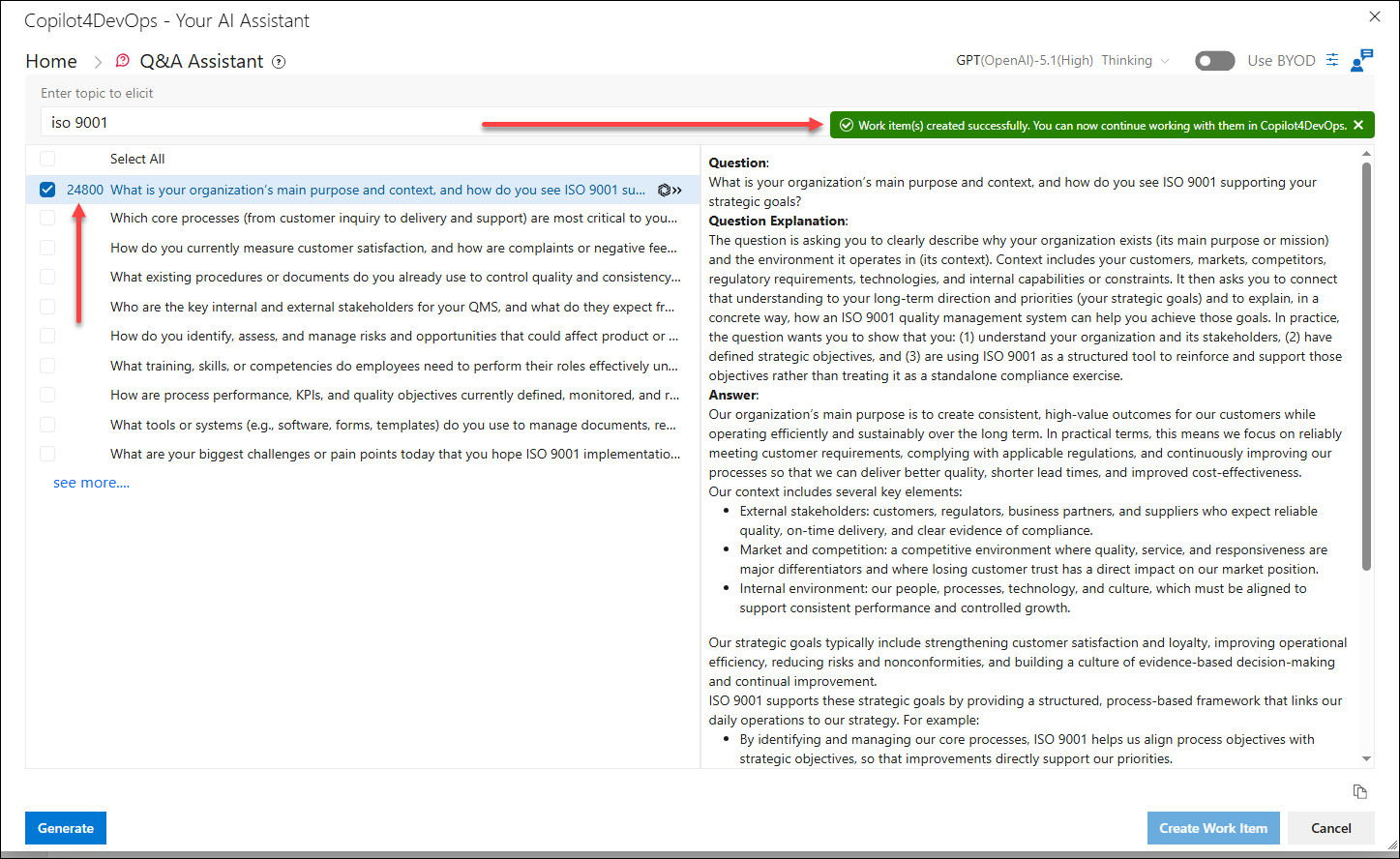Screen dimensions: 1400x859
Task: Click the Cancel button
Action: coord(1331,828)
